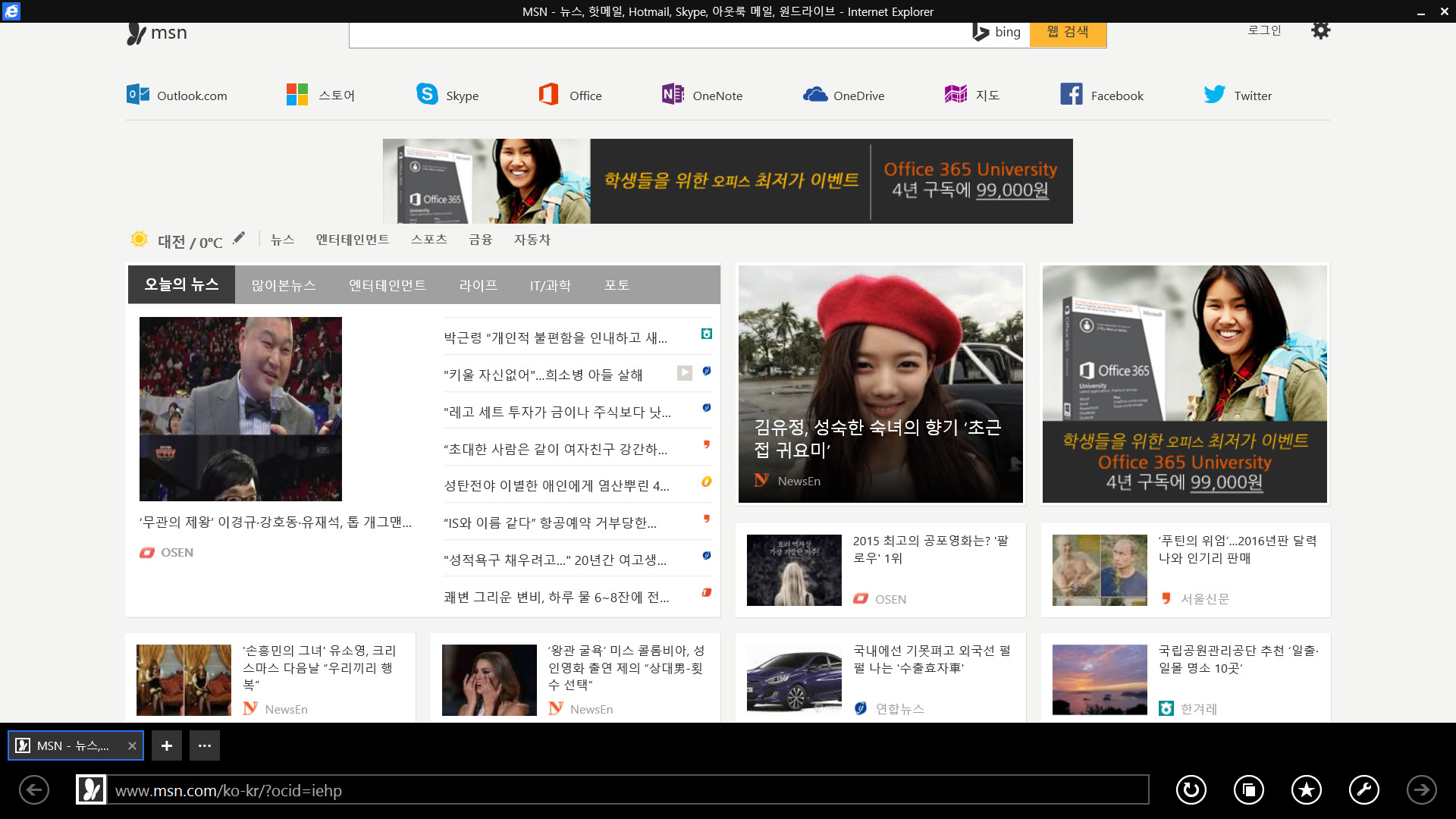Switch to the 엔터테인먼트 news tab
This screenshot has height=819, width=1456.
tap(388, 285)
